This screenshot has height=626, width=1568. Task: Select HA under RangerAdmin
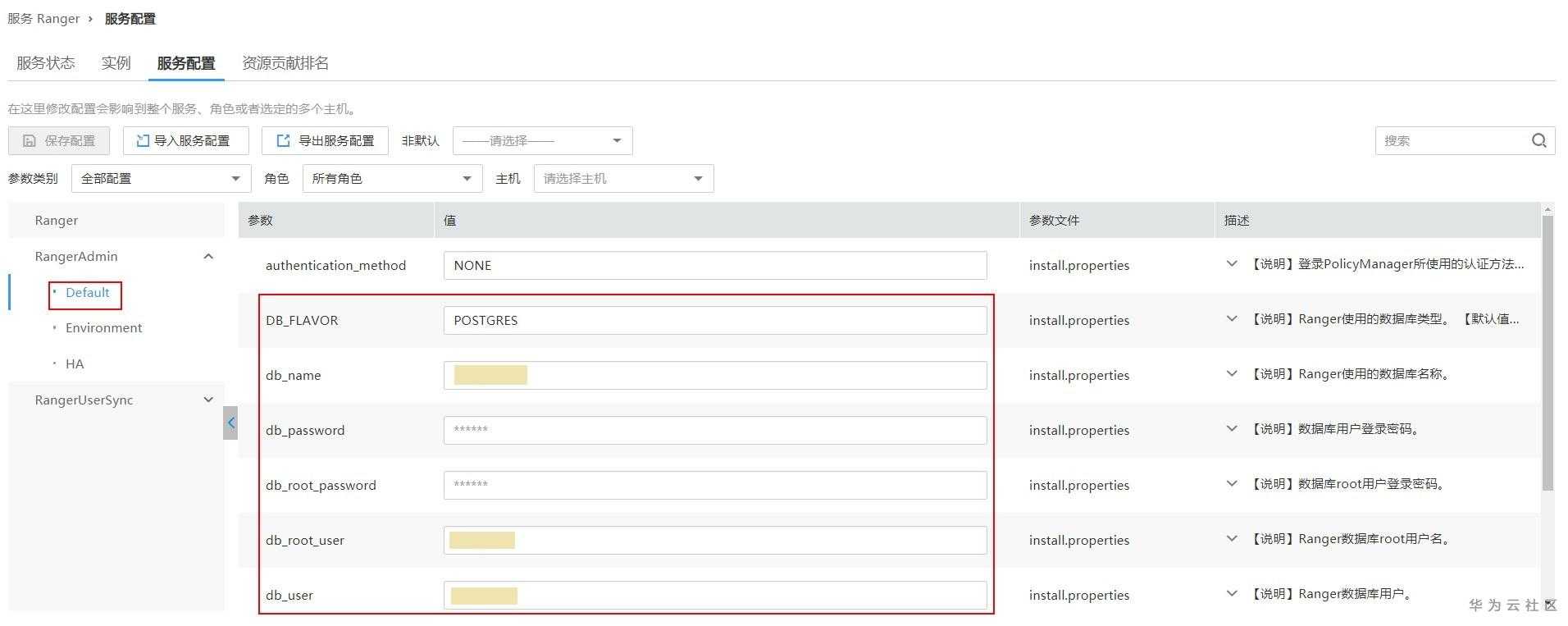click(x=75, y=363)
